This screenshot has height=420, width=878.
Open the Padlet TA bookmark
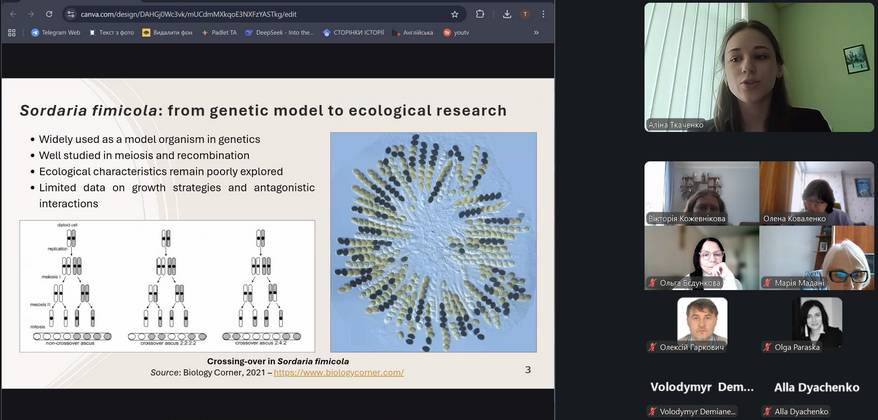(x=218, y=32)
